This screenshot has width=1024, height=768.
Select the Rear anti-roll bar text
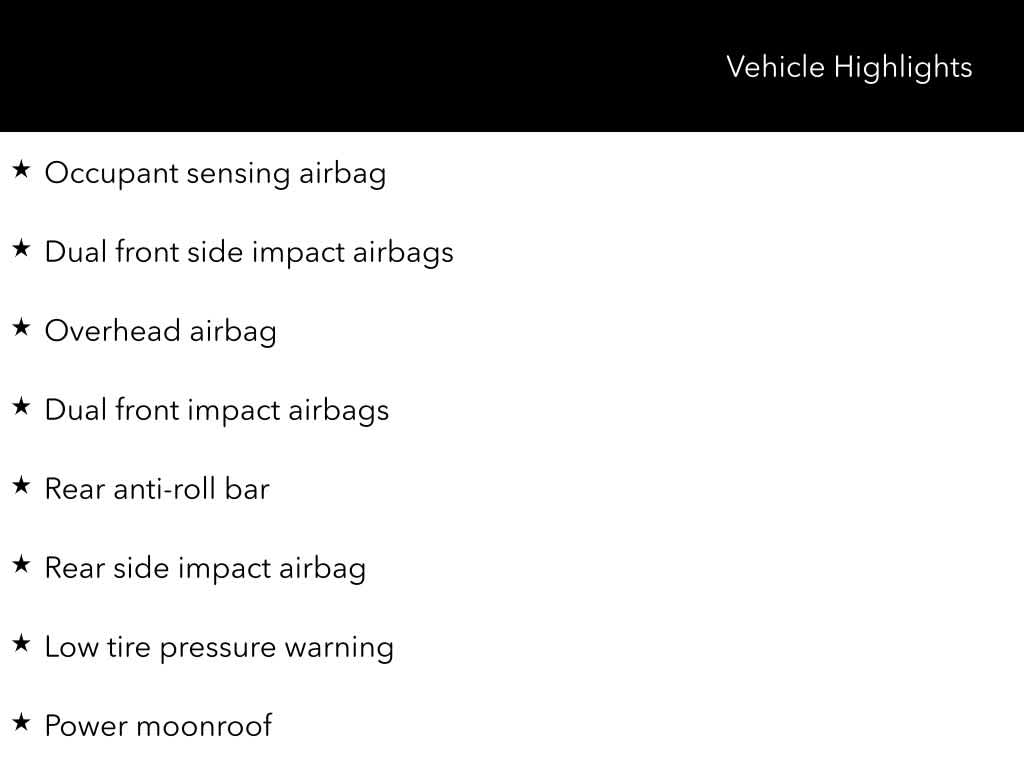pos(157,489)
